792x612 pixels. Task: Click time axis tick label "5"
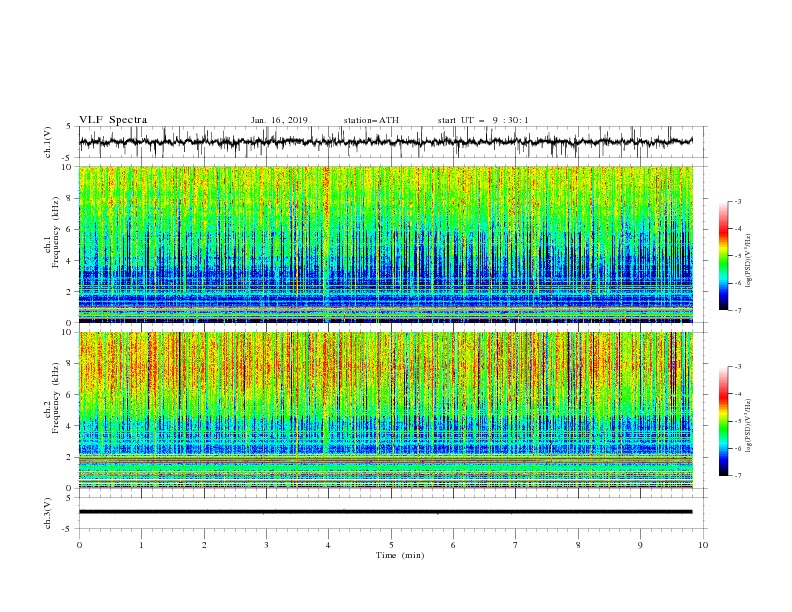(x=391, y=545)
